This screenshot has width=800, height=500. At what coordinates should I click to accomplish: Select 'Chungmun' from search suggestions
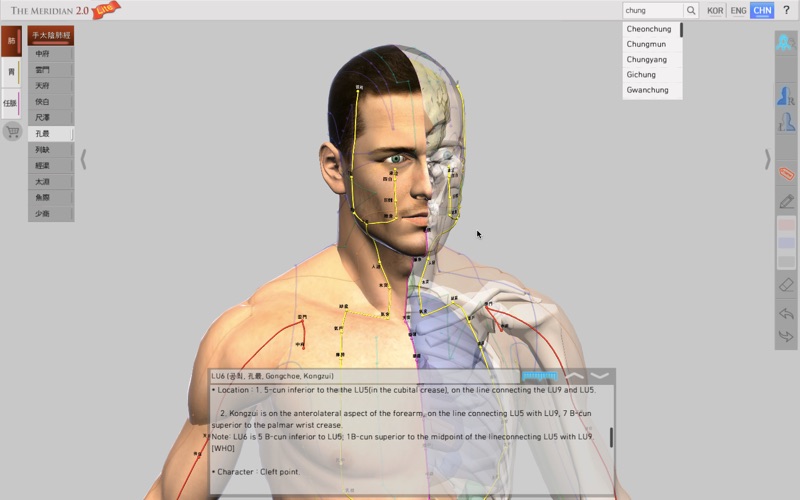pos(646,44)
